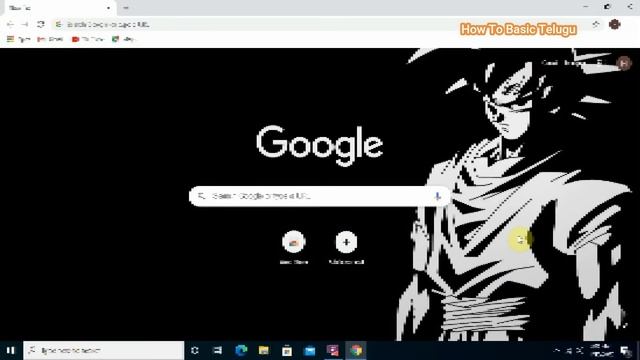Click the volume icon in system tray
Screen dimensions: 640x360
tap(580, 350)
